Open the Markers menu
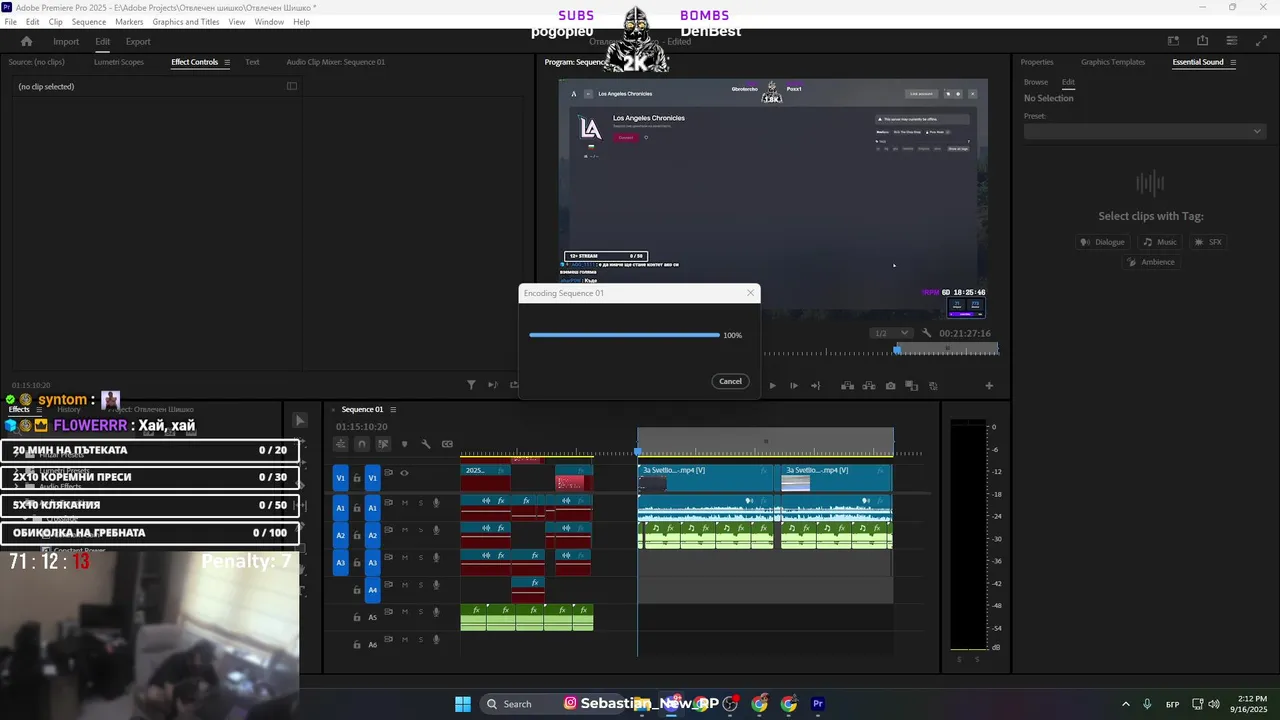1280x720 pixels. pos(129,22)
